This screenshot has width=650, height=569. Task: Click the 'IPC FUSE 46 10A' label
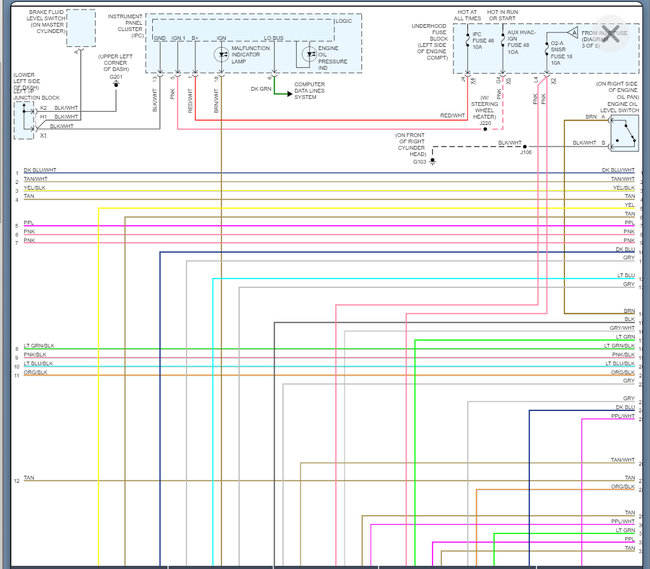[483, 41]
